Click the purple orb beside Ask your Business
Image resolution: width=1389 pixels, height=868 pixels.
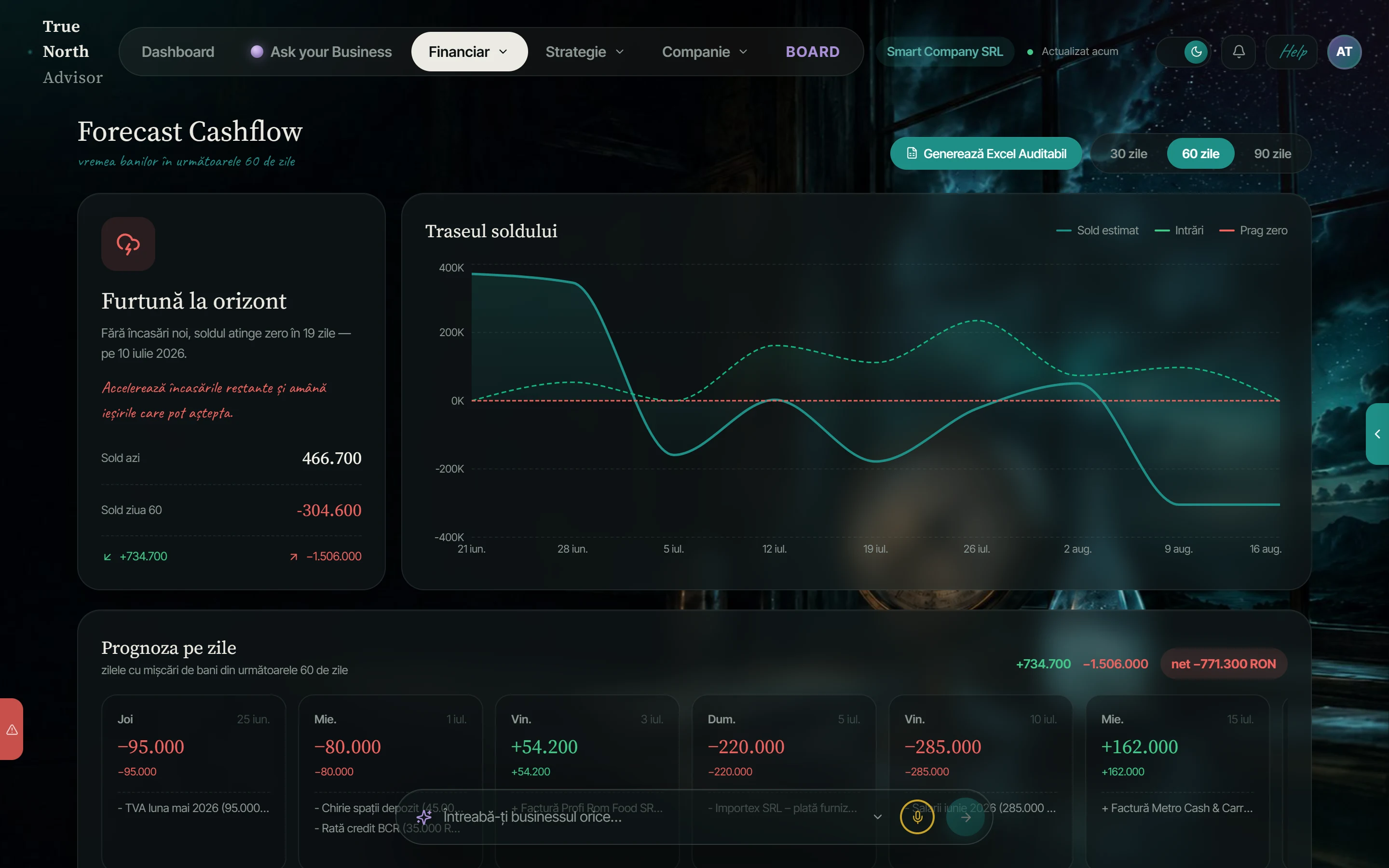[257, 52]
